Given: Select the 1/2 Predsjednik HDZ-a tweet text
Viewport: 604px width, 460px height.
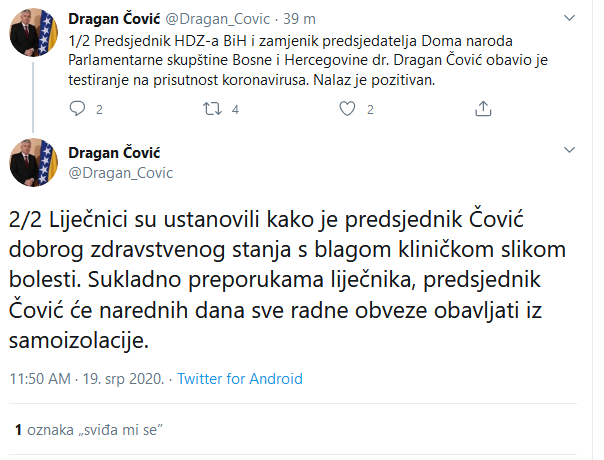Looking at the screenshot, I should click(x=308, y=60).
